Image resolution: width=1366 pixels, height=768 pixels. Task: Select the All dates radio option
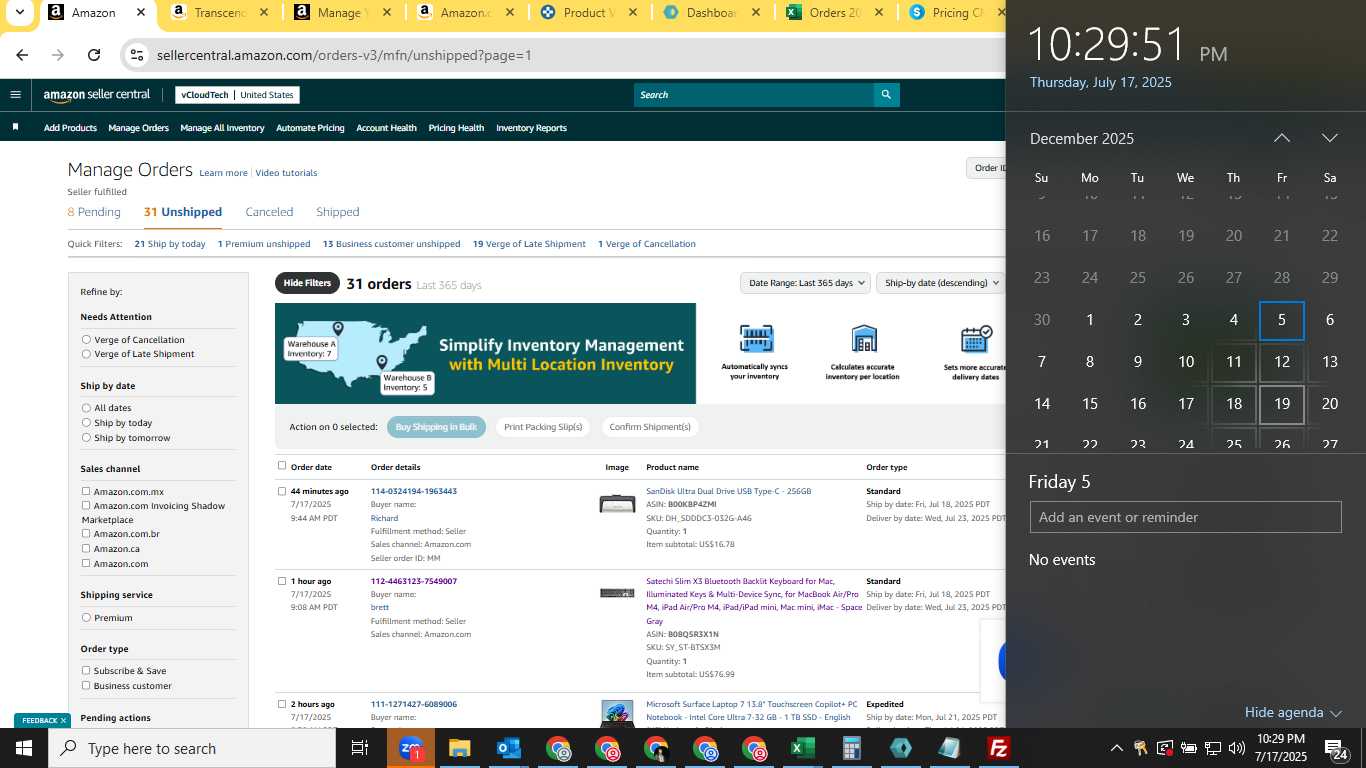click(x=86, y=408)
